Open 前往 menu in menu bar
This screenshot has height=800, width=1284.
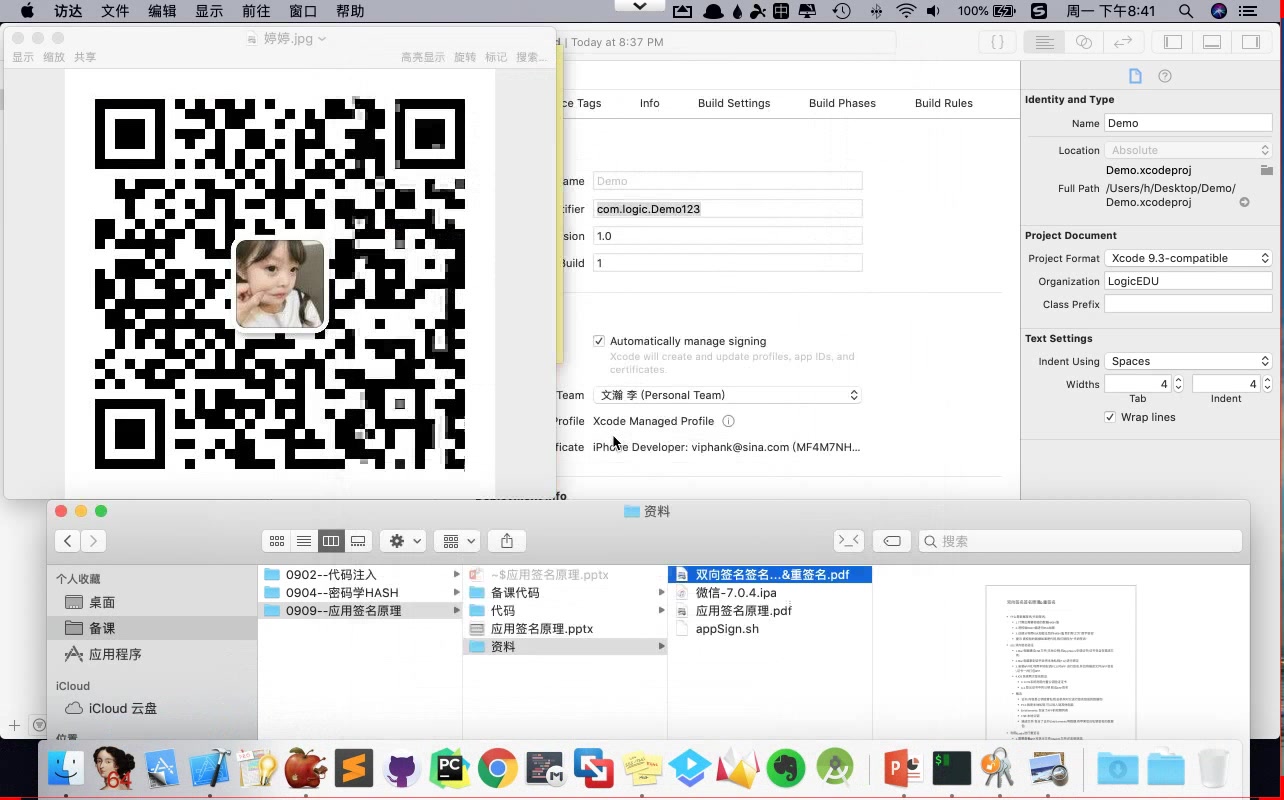click(x=256, y=11)
